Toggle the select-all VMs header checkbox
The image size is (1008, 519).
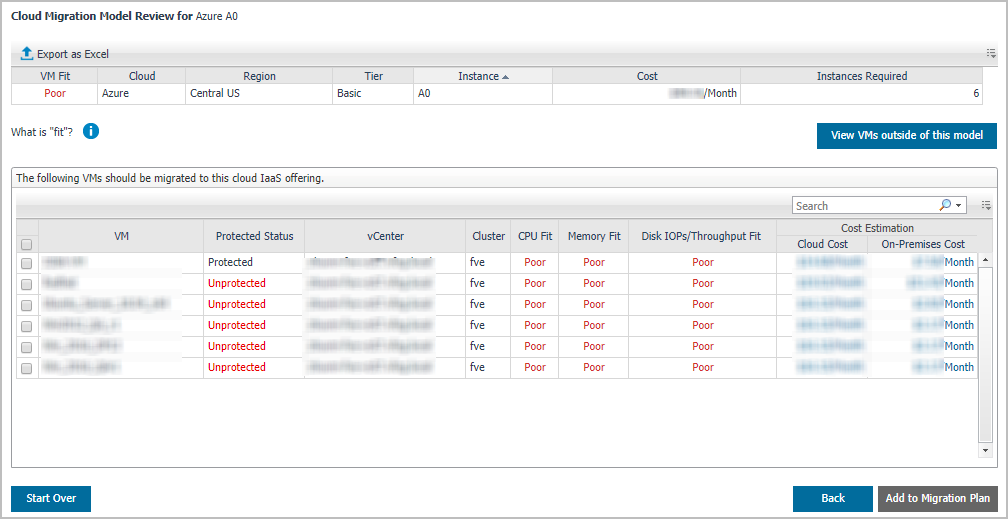(27, 244)
